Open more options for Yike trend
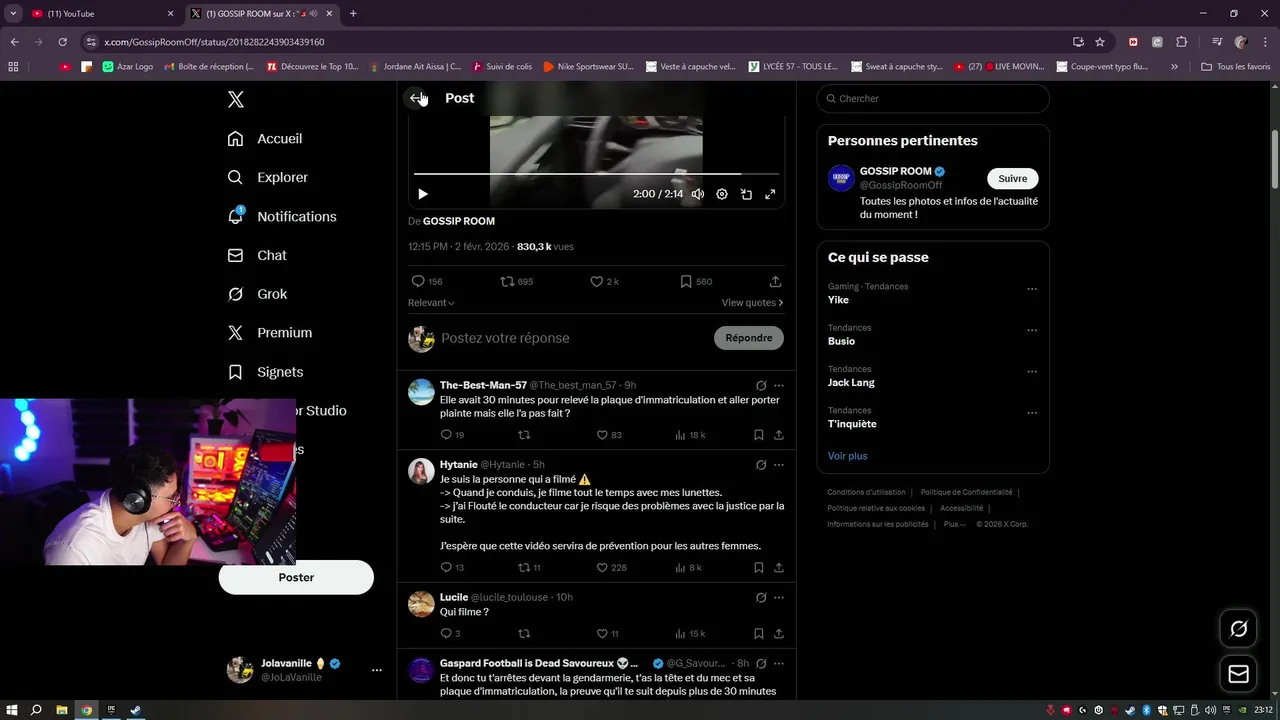 click(x=1032, y=289)
